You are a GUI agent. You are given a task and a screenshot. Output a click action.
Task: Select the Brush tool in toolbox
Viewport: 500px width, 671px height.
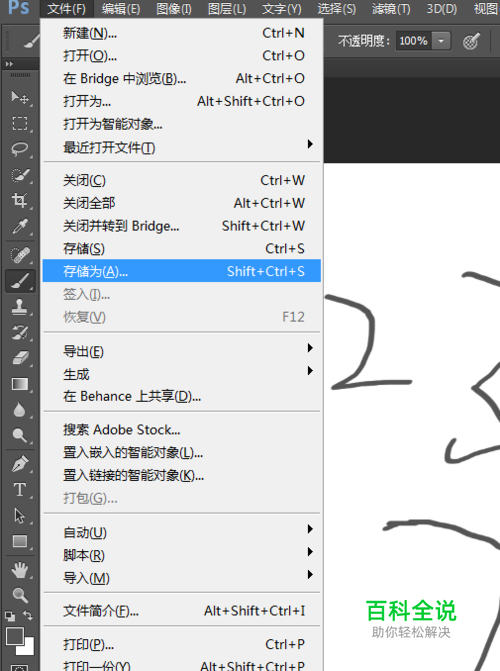20,281
